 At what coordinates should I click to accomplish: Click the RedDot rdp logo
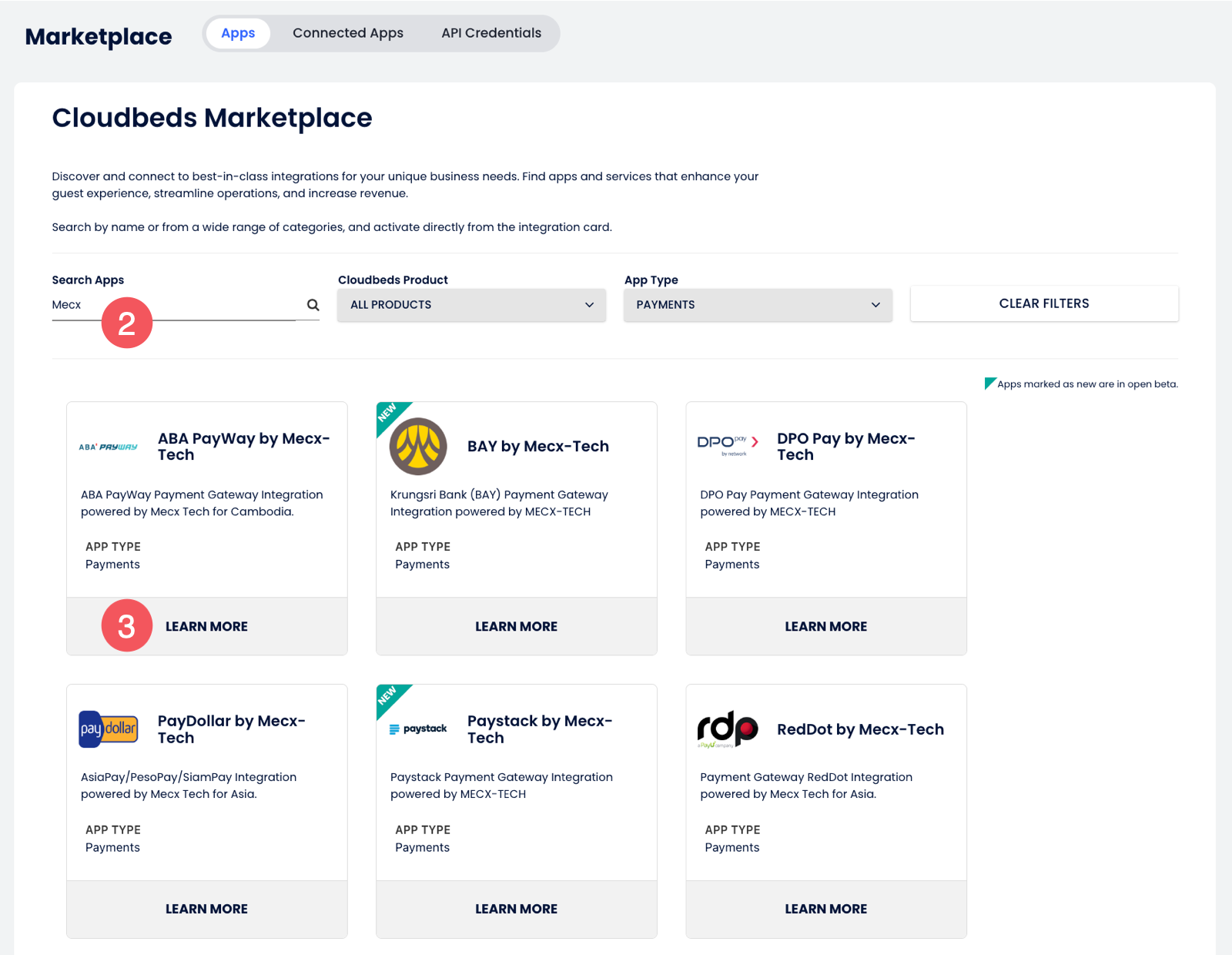(x=728, y=729)
